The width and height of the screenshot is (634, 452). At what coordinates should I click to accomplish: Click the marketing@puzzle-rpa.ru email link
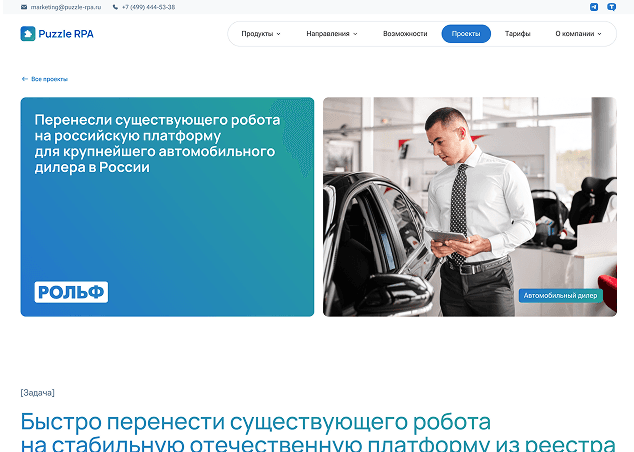[x=66, y=7]
